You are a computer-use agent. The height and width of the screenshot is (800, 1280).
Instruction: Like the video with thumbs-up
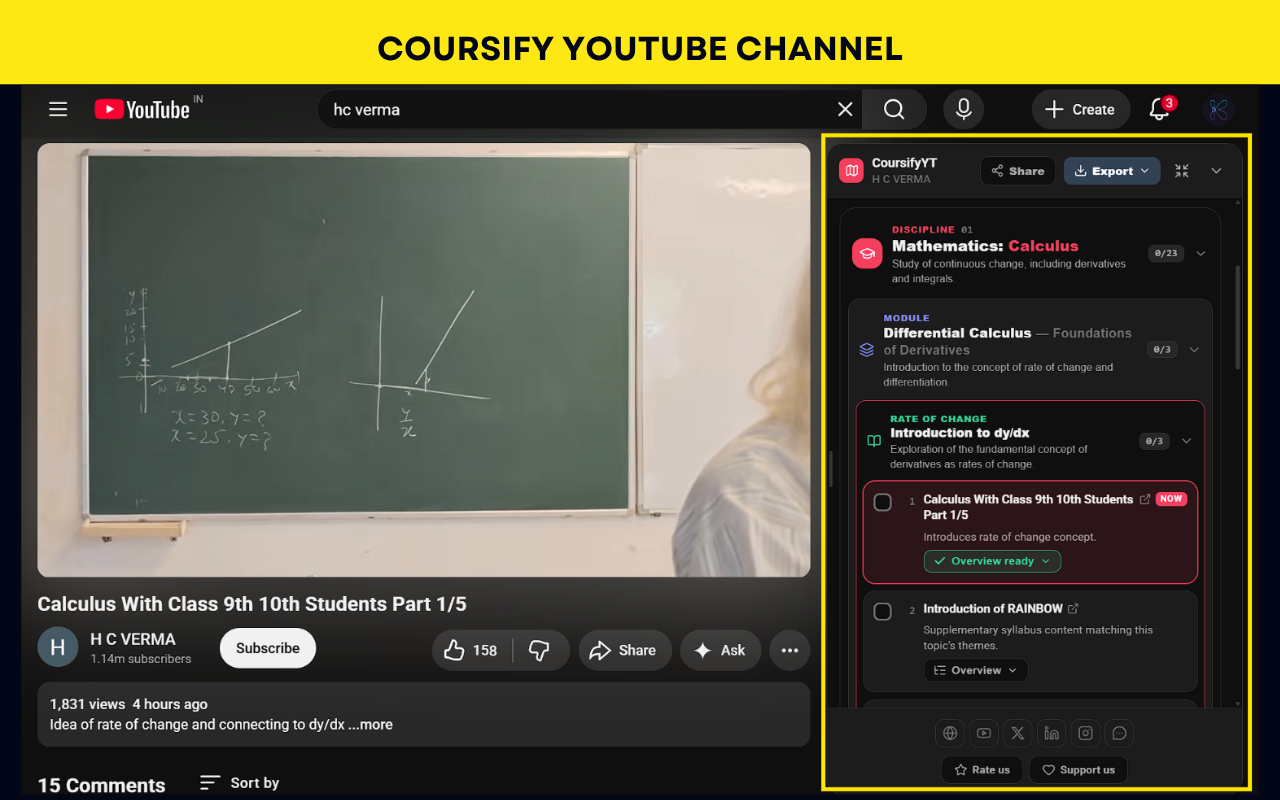click(x=472, y=650)
